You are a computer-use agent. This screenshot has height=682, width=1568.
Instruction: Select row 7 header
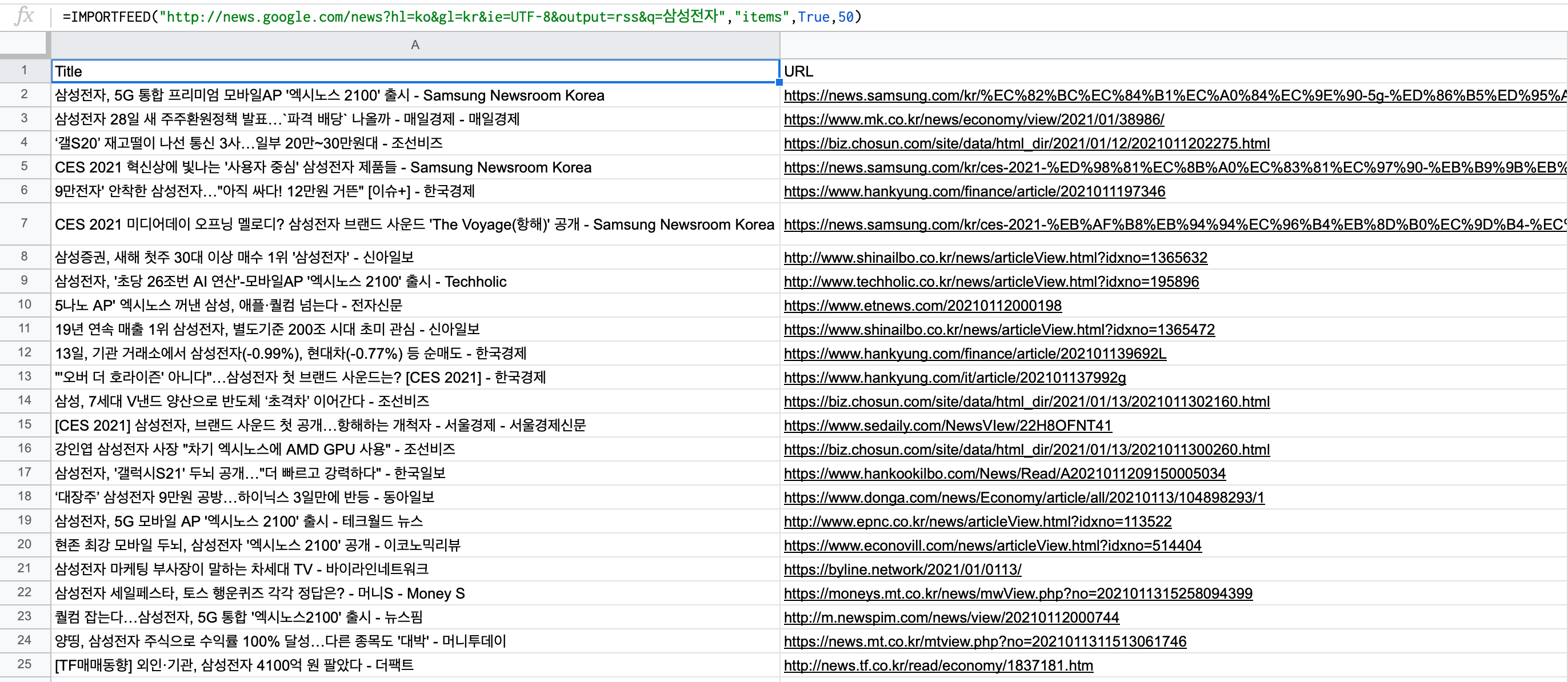point(25,224)
